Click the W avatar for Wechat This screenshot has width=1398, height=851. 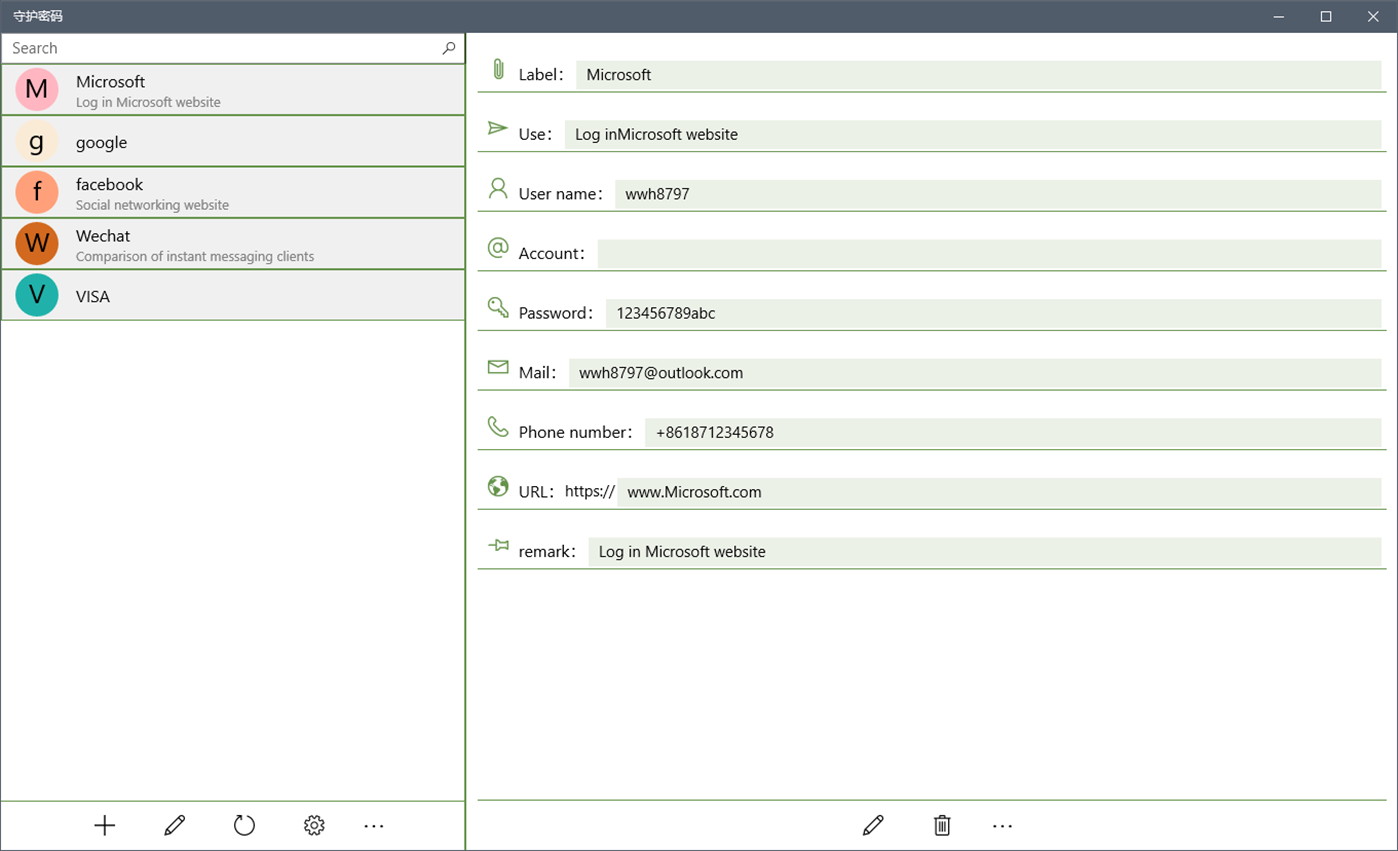(37, 243)
